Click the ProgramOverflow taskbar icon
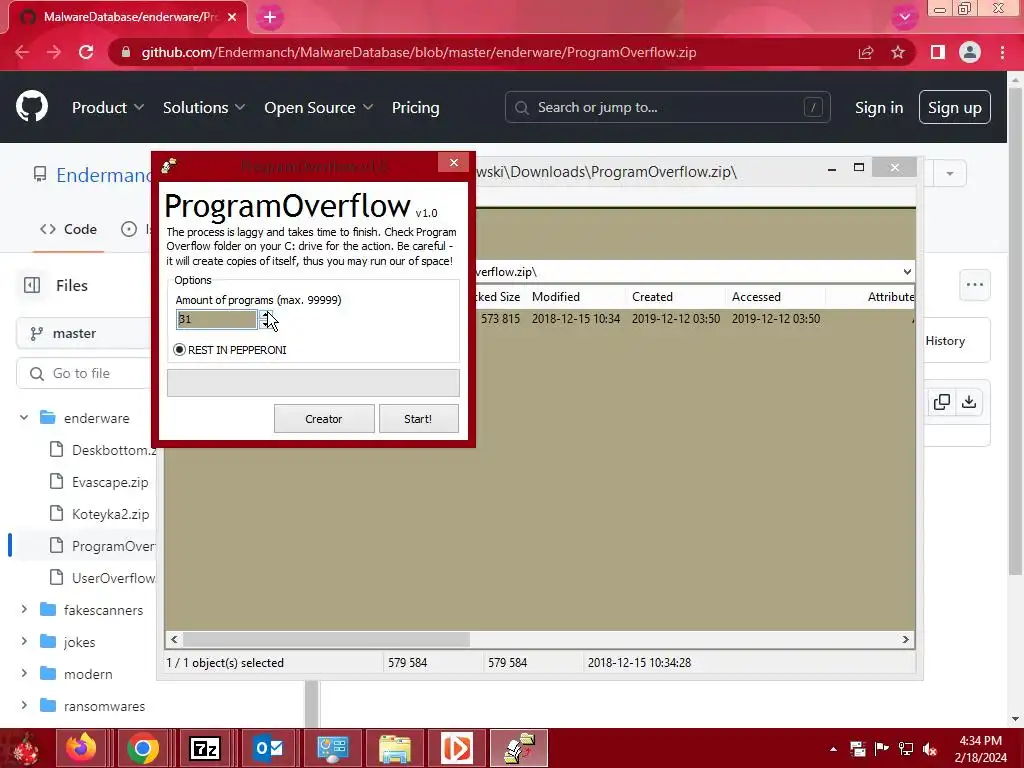The height and width of the screenshot is (768, 1024). pyautogui.click(x=519, y=748)
